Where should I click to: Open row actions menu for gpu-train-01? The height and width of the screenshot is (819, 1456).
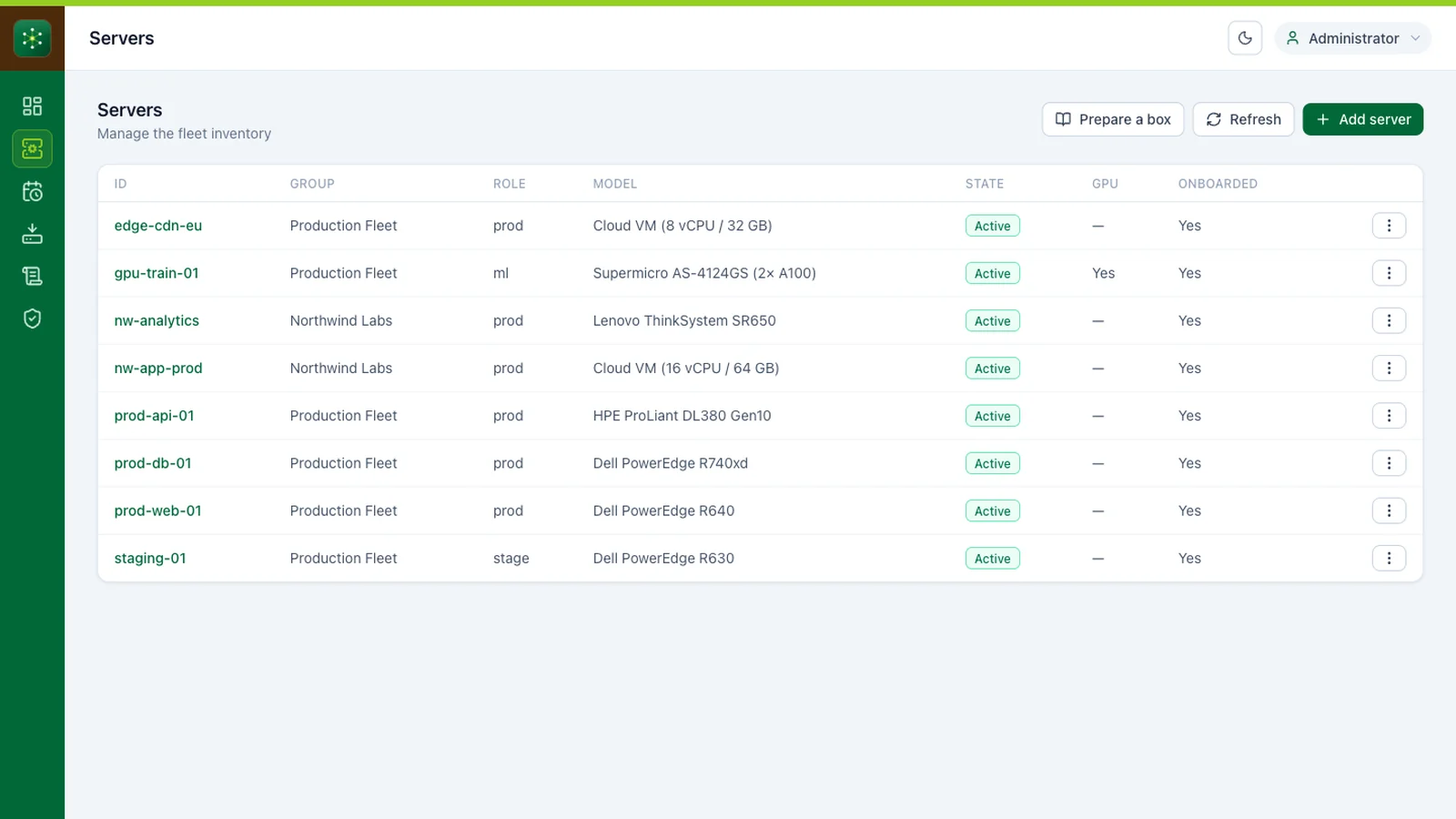pyautogui.click(x=1389, y=273)
